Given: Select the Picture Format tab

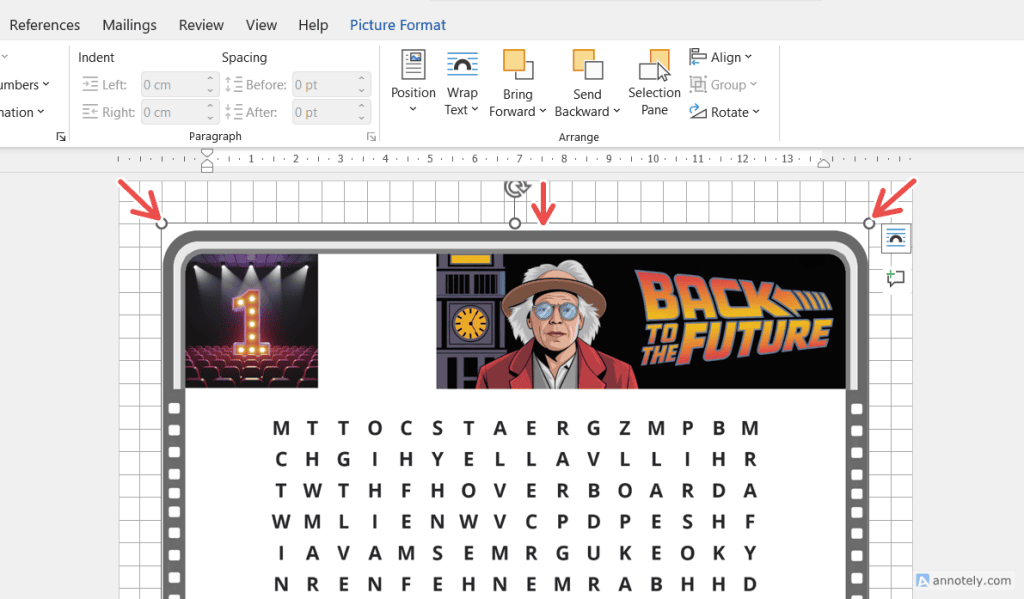Looking at the screenshot, I should (398, 25).
